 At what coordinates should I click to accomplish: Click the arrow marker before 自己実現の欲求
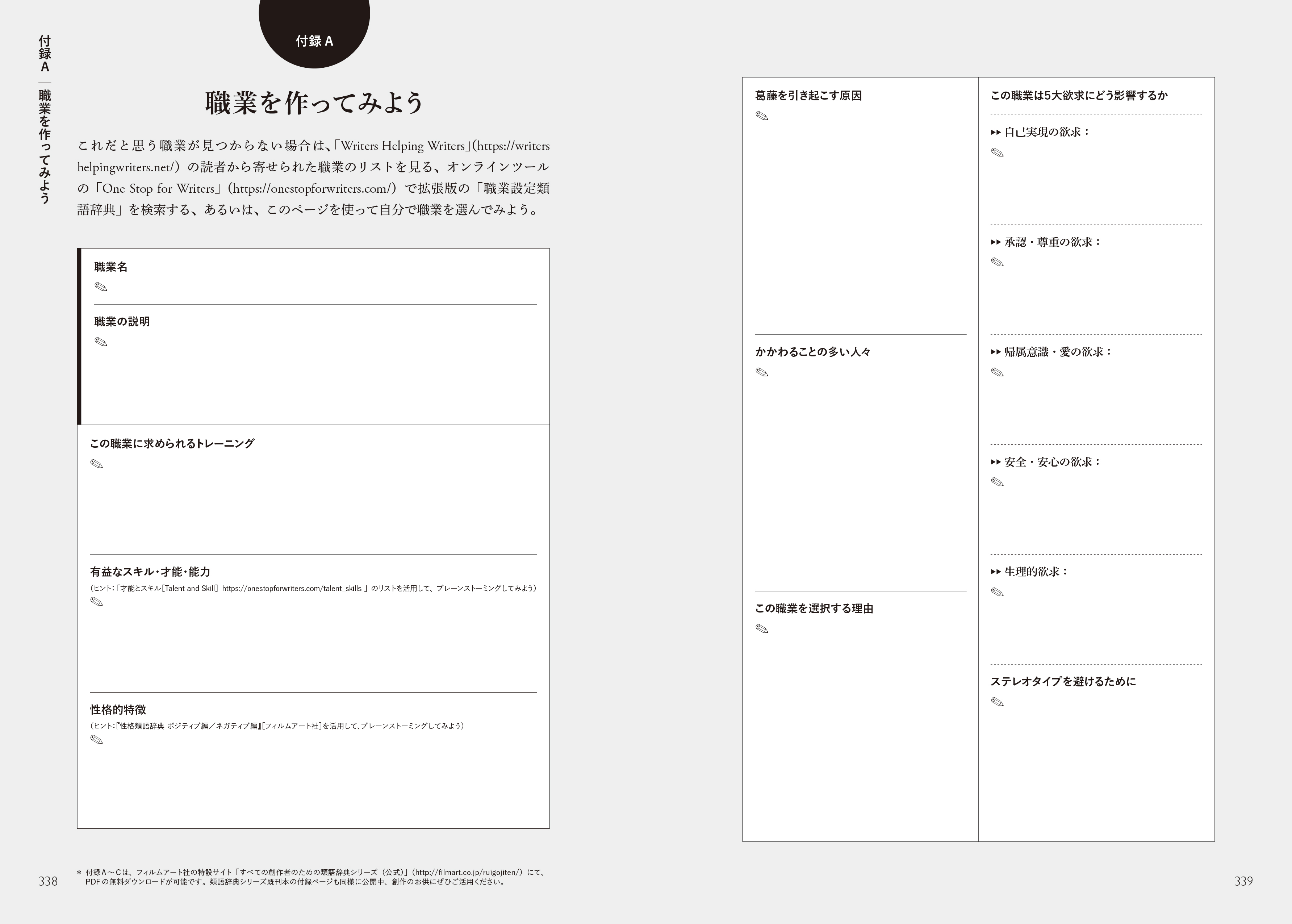pyautogui.click(x=996, y=133)
